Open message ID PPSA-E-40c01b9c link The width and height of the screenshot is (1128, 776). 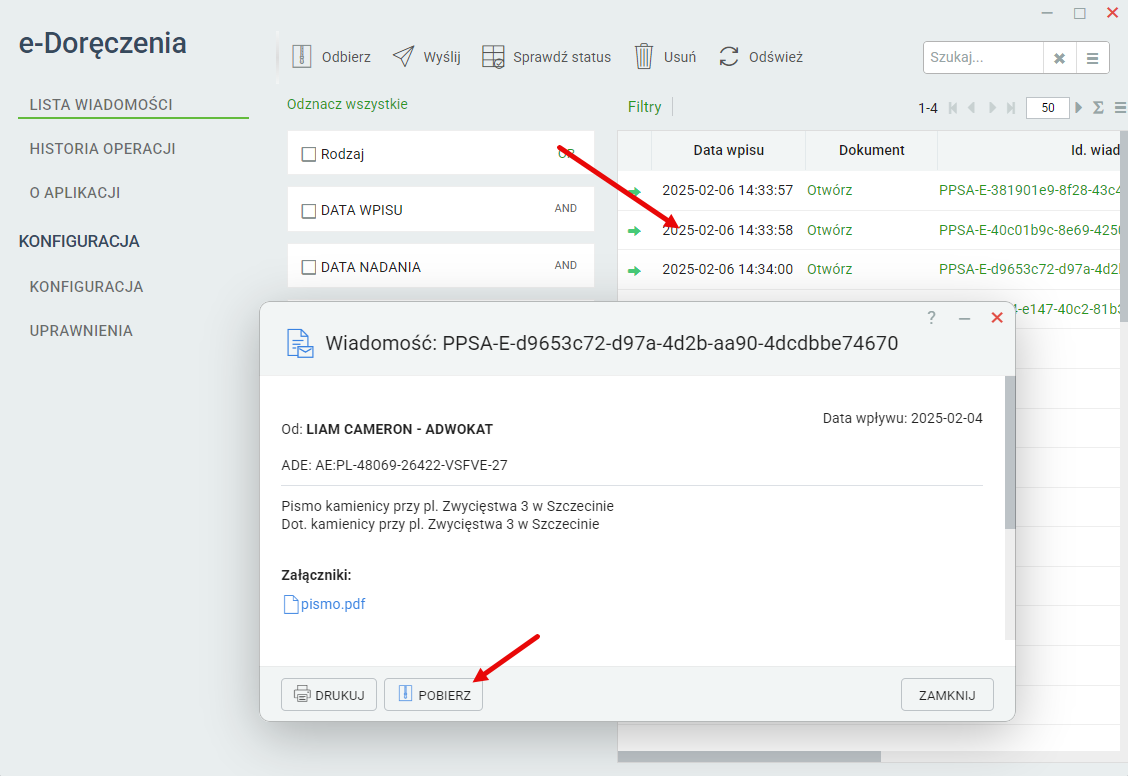pyautogui.click(x=1029, y=230)
